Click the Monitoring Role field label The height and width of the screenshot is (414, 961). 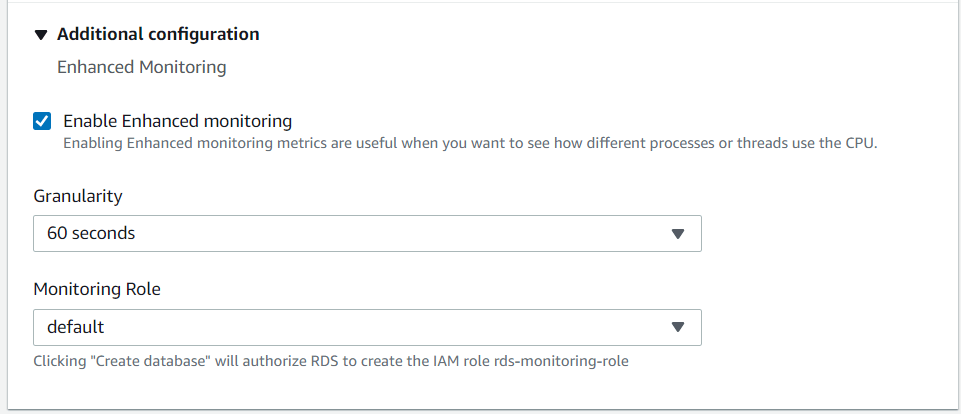tap(97, 289)
